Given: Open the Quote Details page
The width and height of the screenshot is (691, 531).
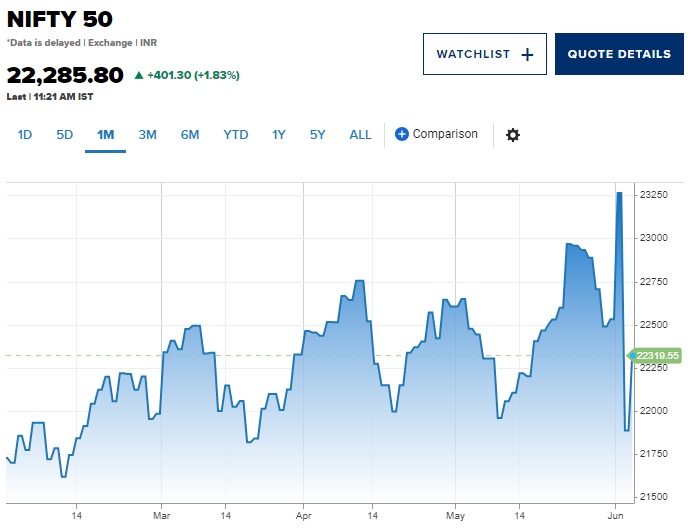Looking at the screenshot, I should pyautogui.click(x=619, y=55).
